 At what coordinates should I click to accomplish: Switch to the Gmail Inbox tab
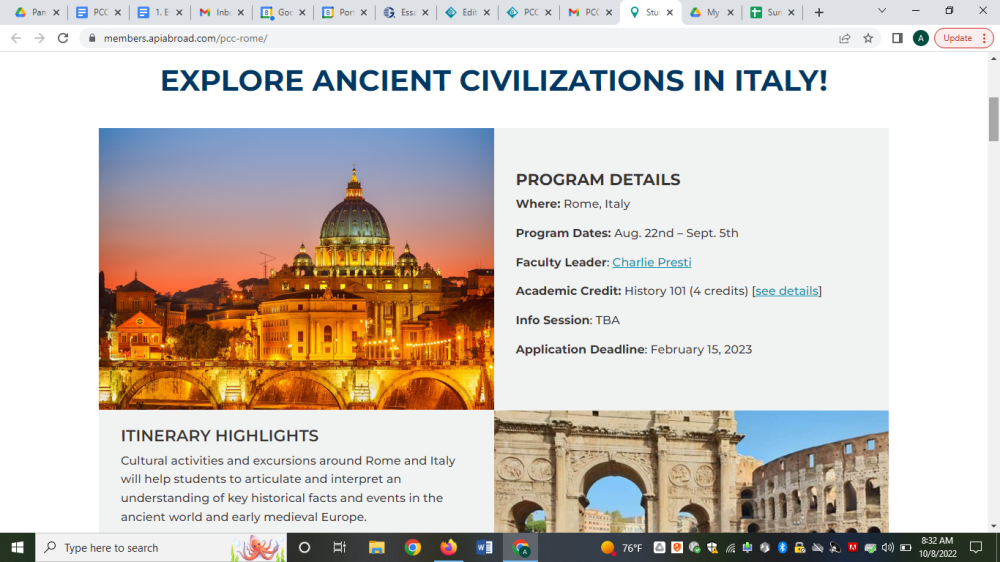pyautogui.click(x=216, y=12)
